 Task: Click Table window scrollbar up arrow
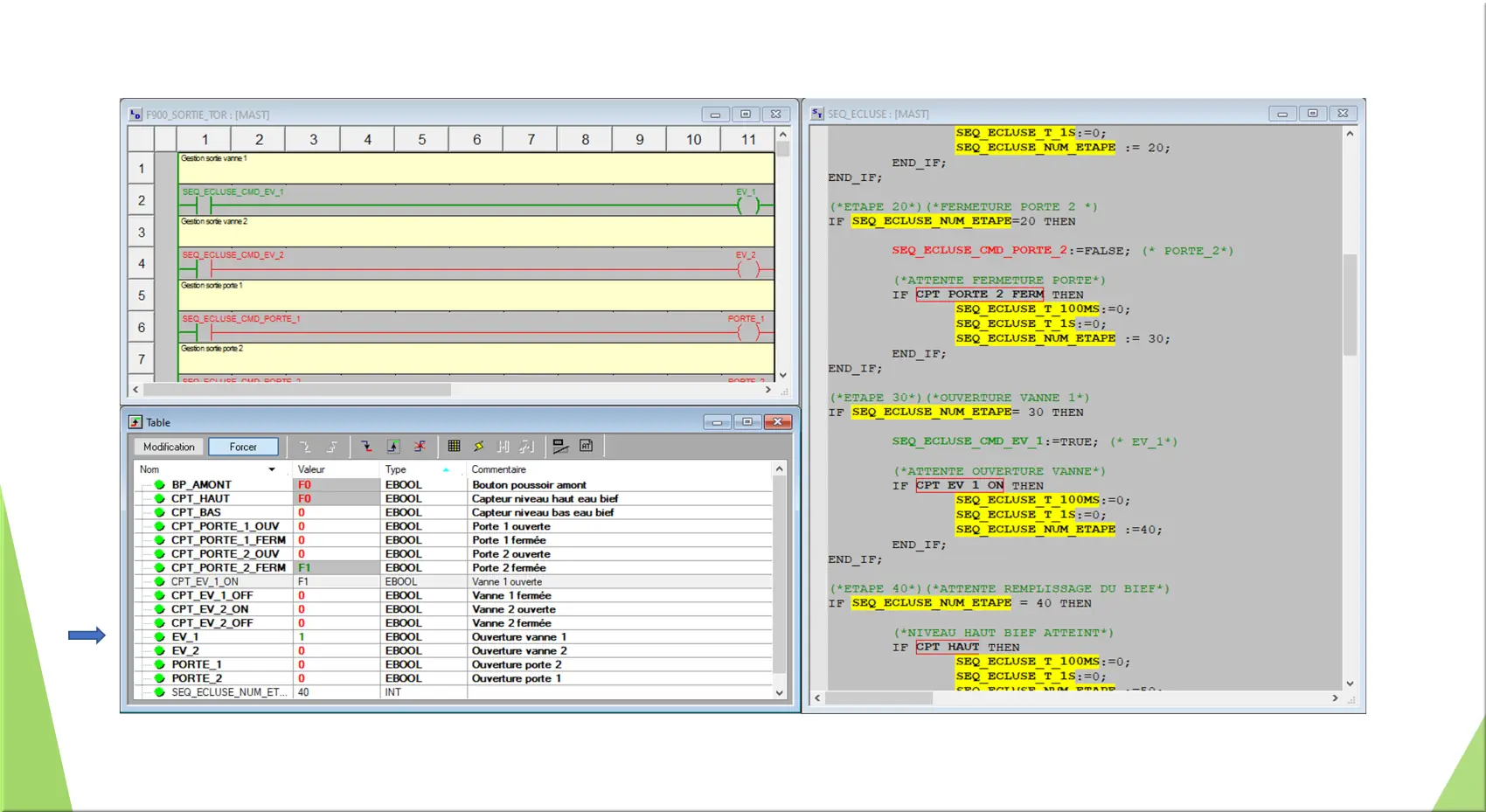(779, 469)
